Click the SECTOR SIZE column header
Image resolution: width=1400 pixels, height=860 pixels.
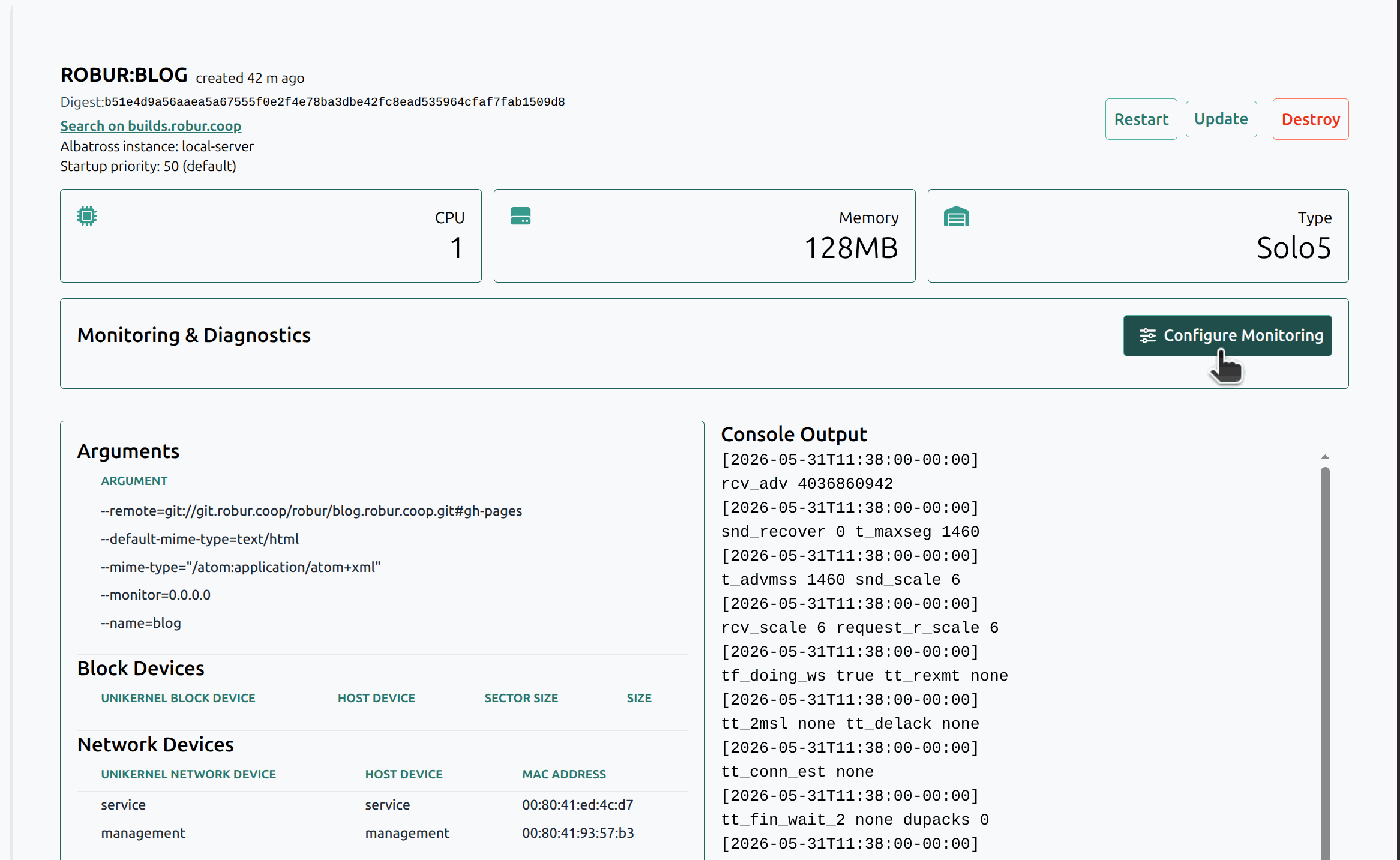[521, 698]
